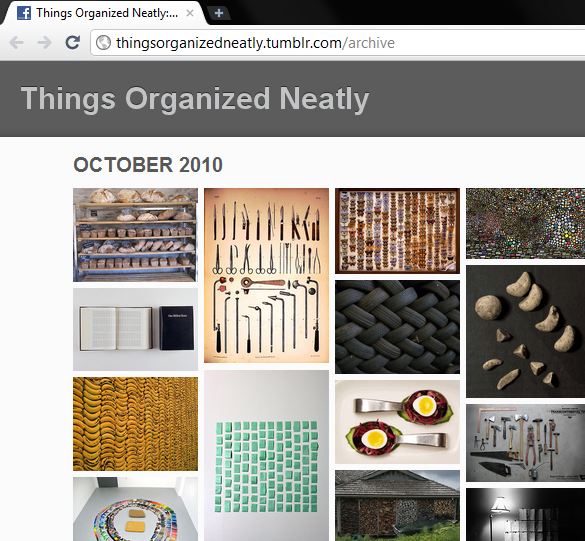Select the Things Organized Neatly browser tab
The height and width of the screenshot is (541, 585).
[x=104, y=13]
